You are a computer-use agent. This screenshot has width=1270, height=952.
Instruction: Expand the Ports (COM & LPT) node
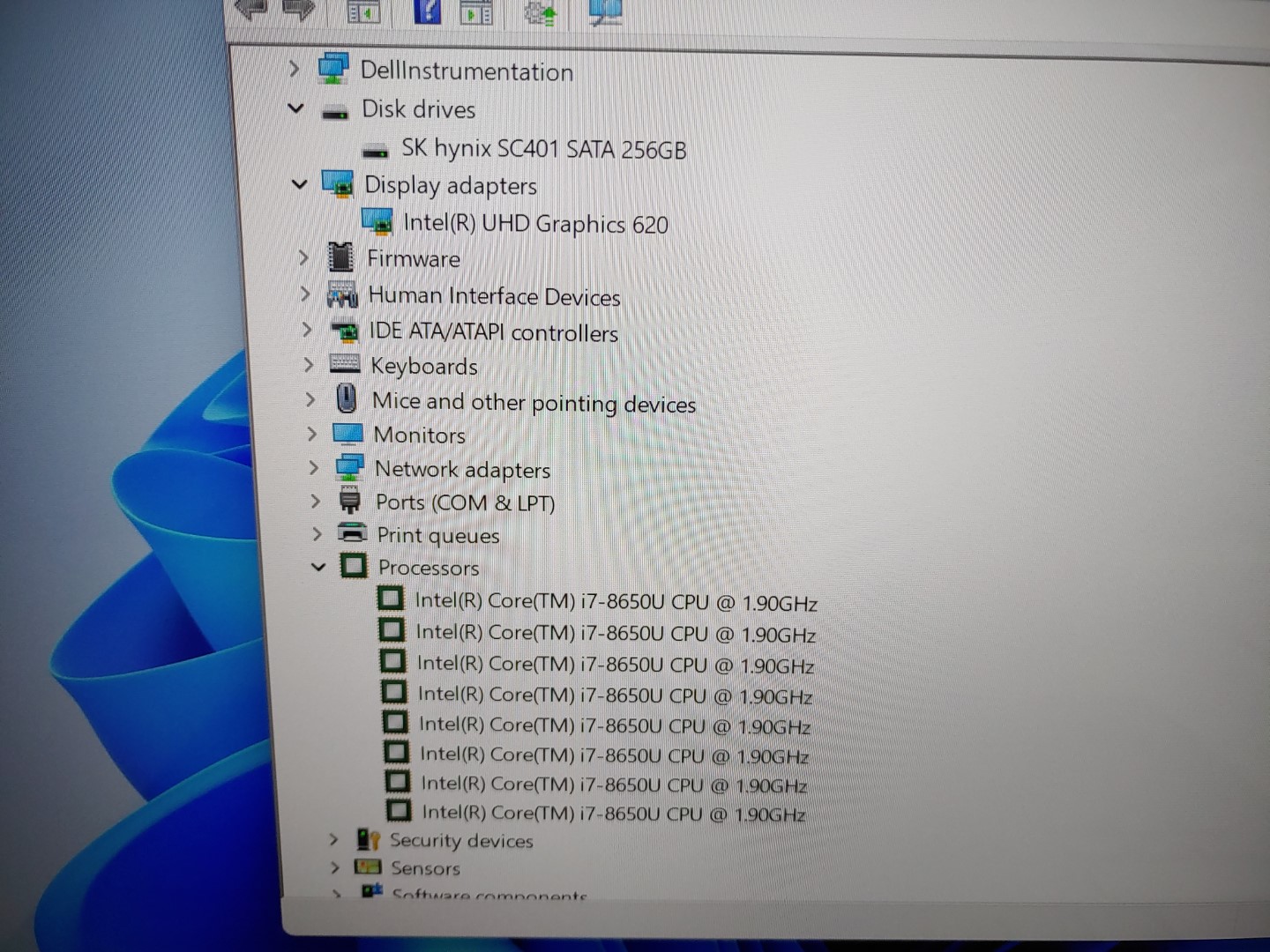[315, 501]
